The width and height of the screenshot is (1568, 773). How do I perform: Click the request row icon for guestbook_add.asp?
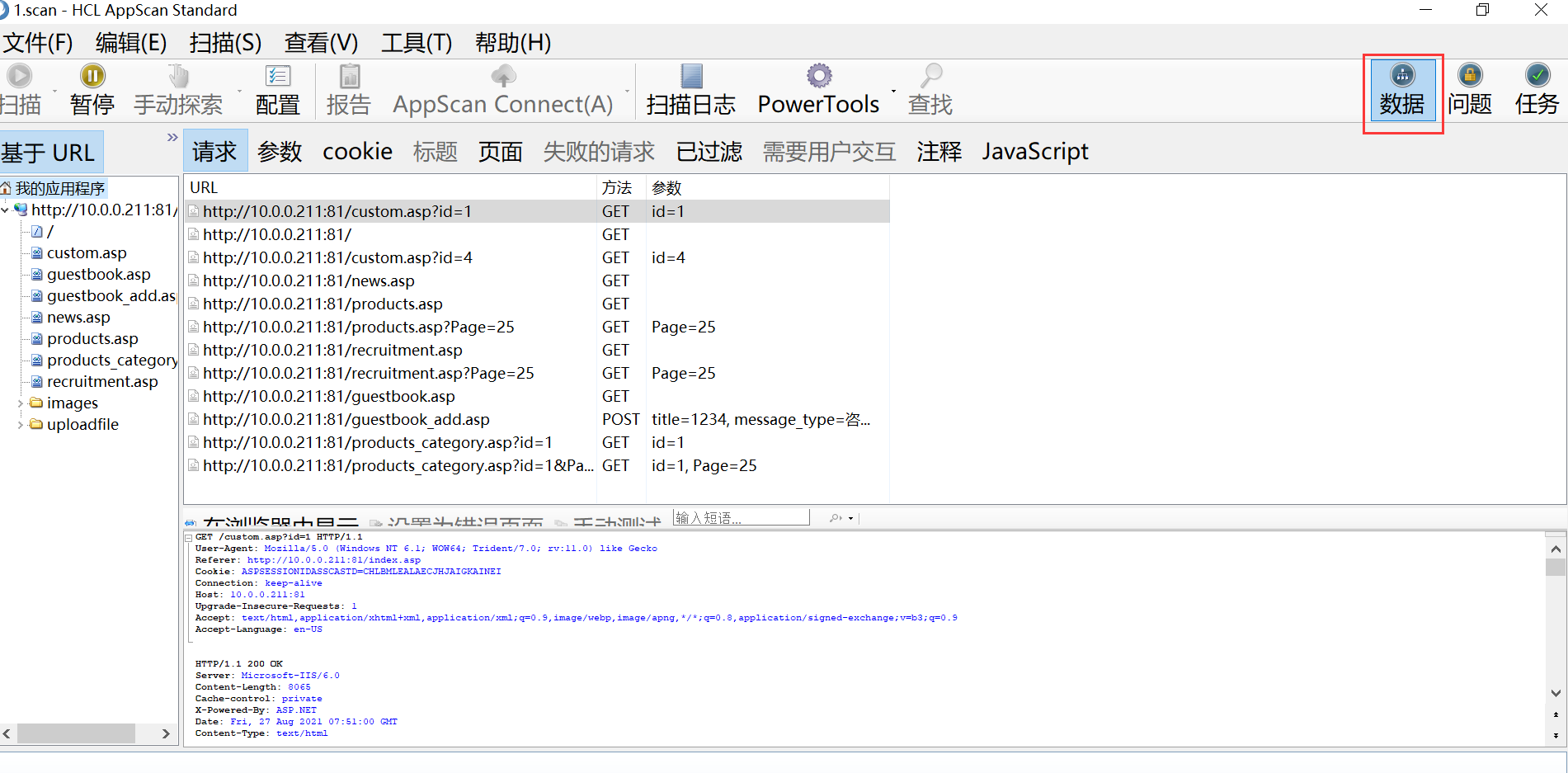click(193, 419)
